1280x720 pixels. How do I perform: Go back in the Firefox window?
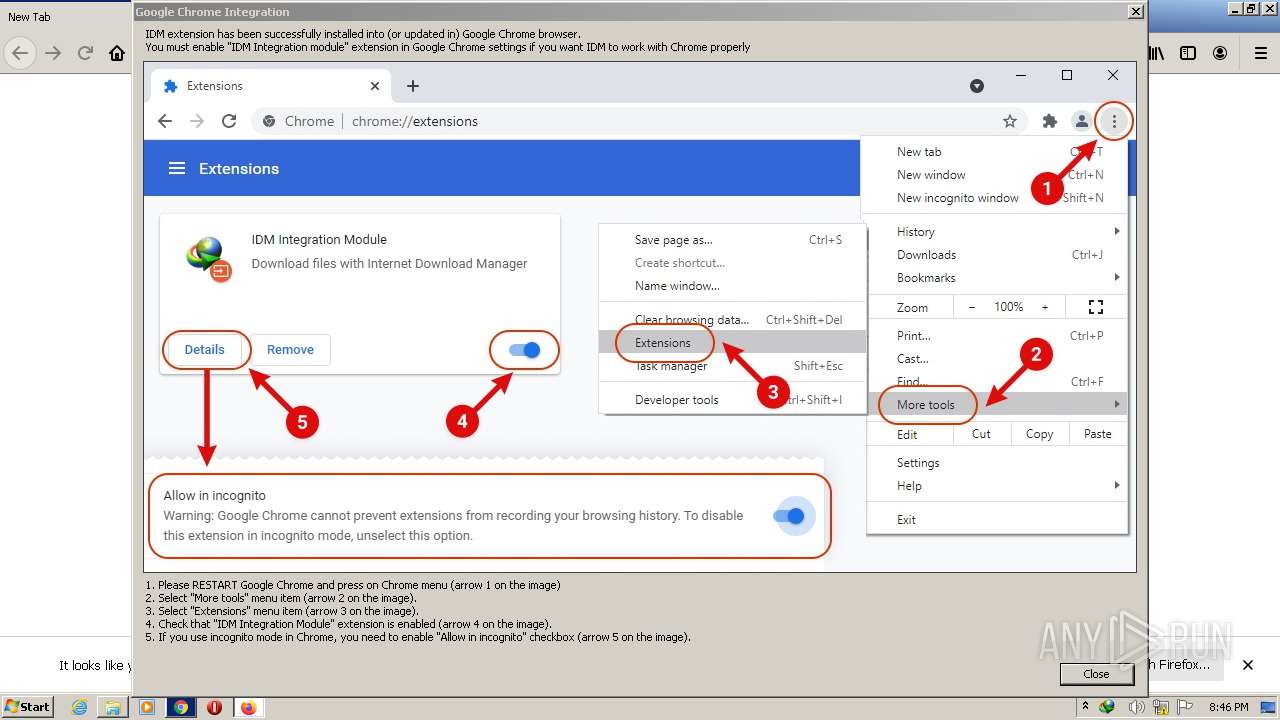(x=20, y=53)
